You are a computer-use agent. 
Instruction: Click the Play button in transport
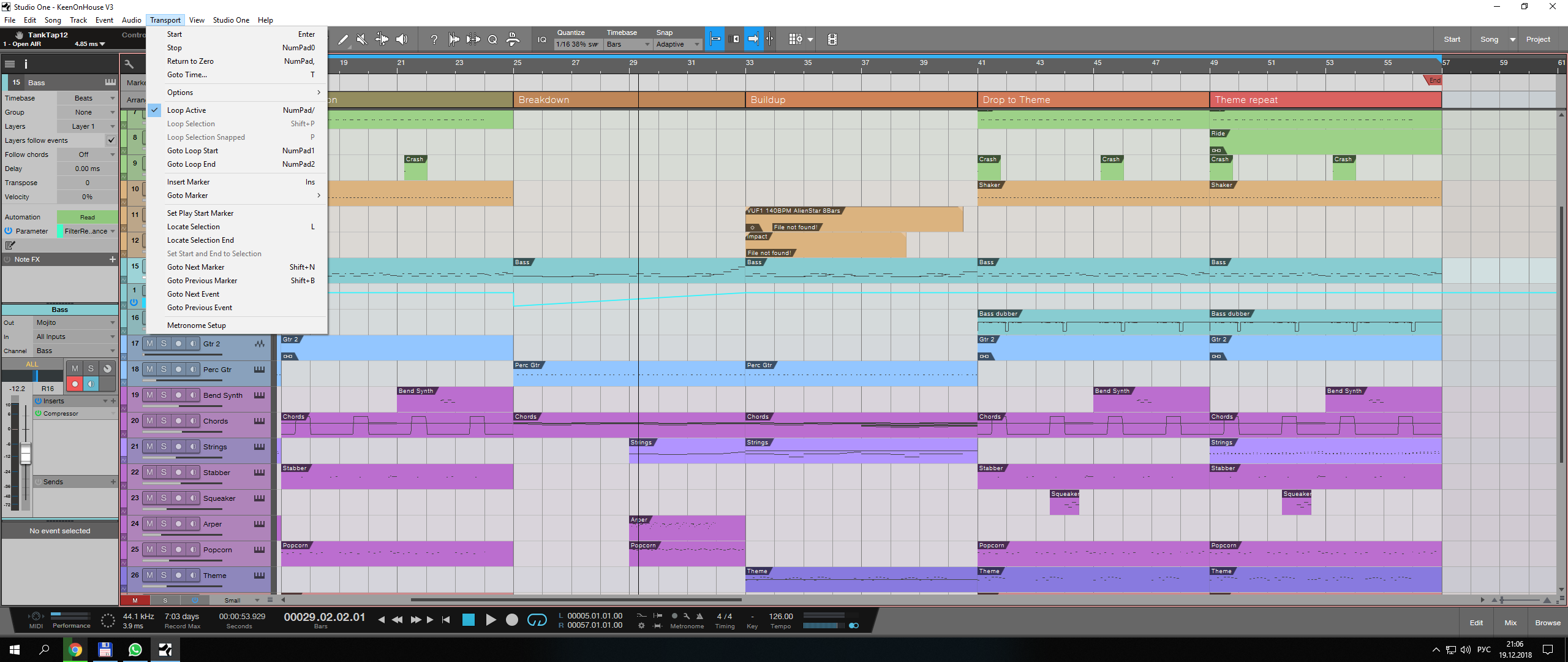(x=491, y=620)
